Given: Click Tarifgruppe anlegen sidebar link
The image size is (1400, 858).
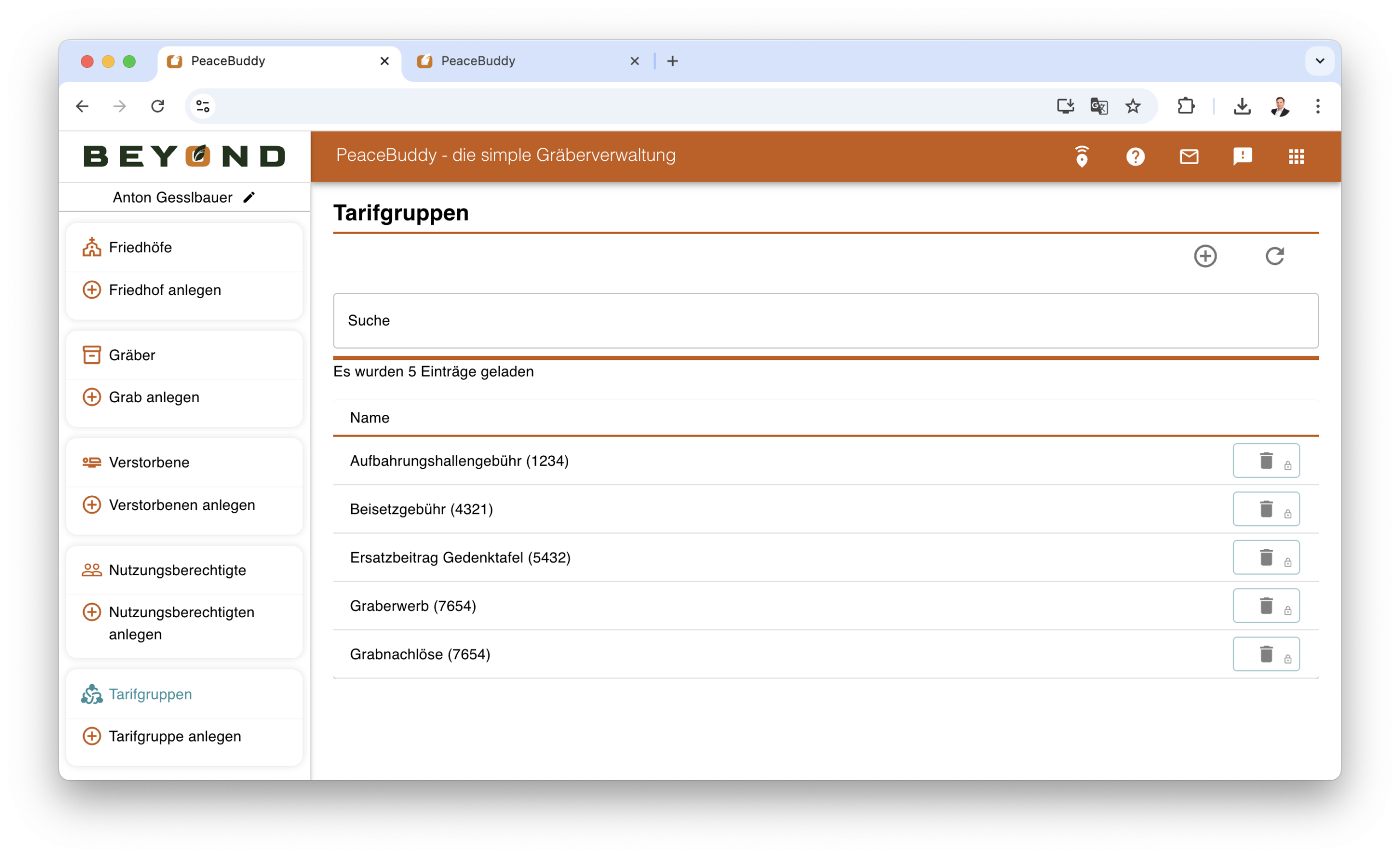Looking at the screenshot, I should pyautogui.click(x=174, y=737).
